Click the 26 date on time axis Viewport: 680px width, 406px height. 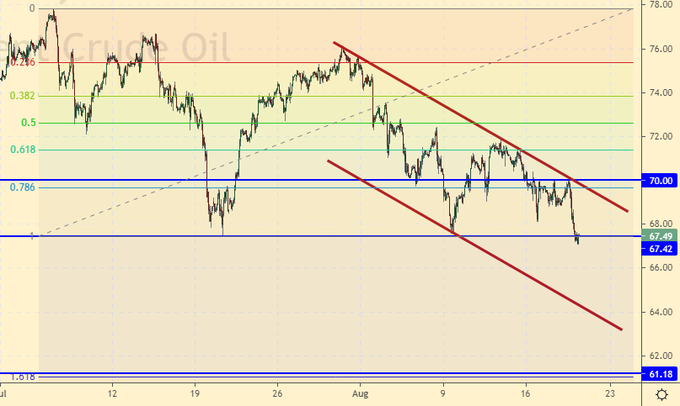click(x=278, y=394)
